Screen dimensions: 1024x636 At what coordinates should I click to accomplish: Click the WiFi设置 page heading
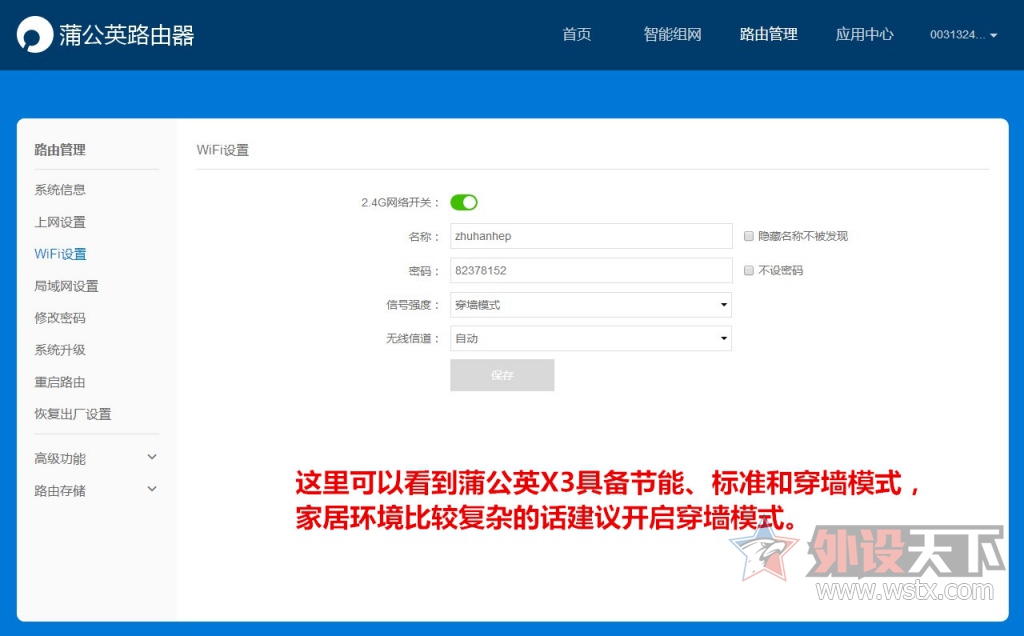(x=223, y=150)
